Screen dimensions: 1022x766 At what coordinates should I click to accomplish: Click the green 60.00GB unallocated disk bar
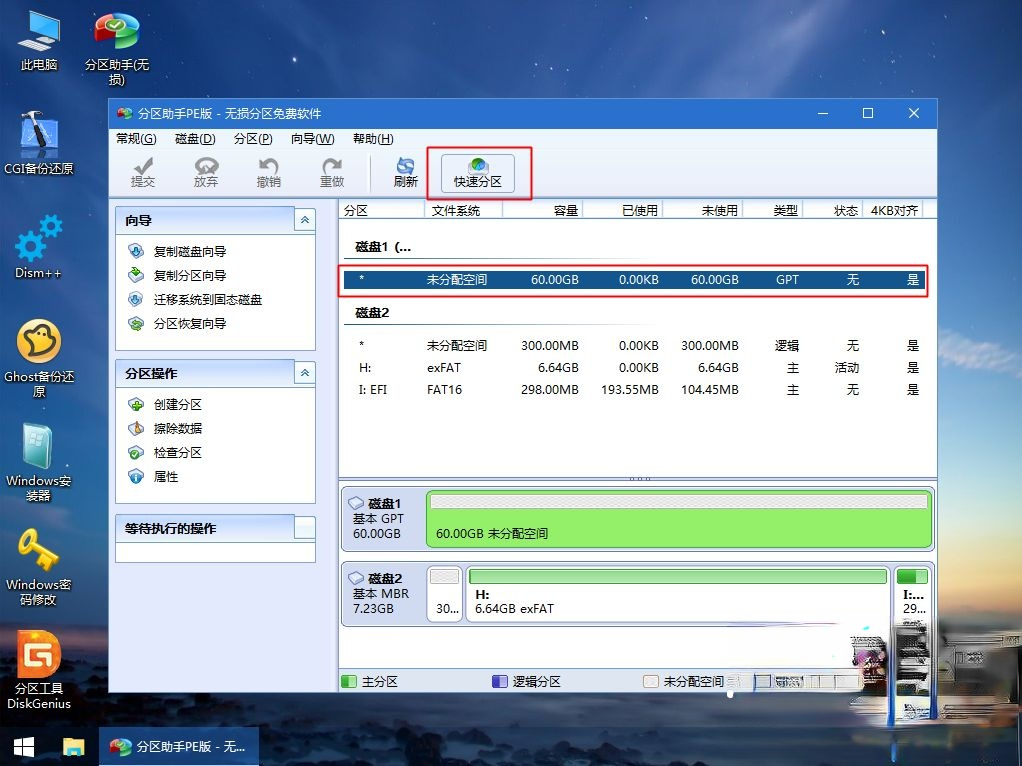679,519
